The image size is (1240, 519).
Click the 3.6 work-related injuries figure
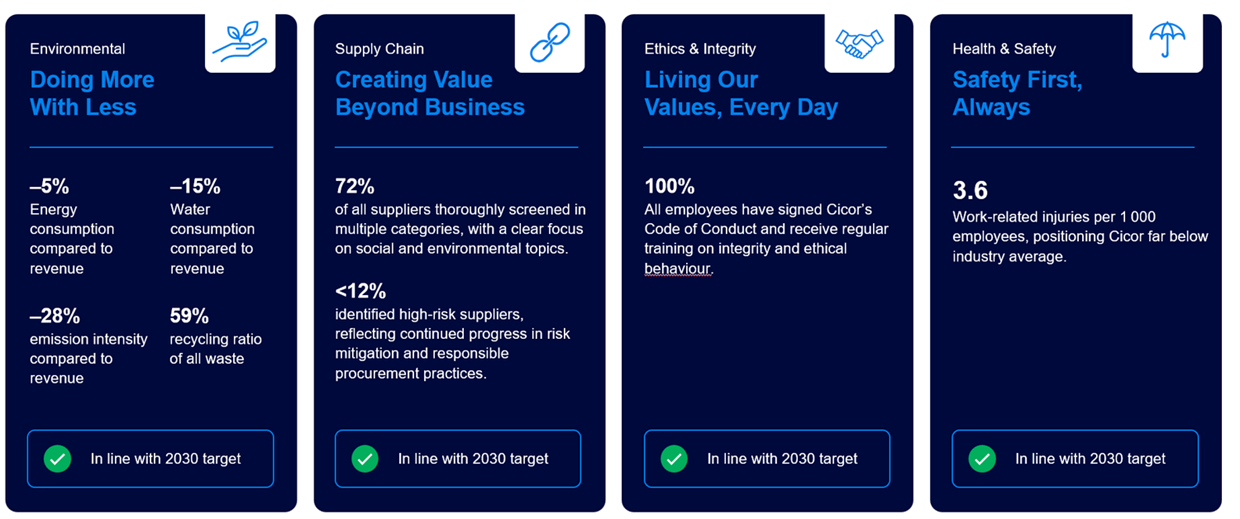(970, 191)
